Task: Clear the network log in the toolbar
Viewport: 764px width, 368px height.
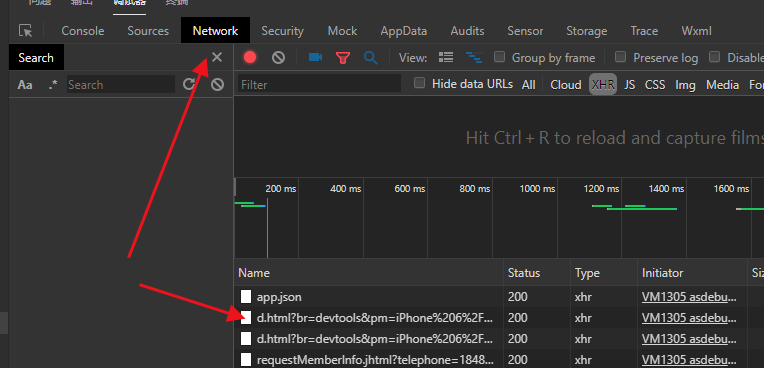Action: pyautogui.click(x=278, y=58)
